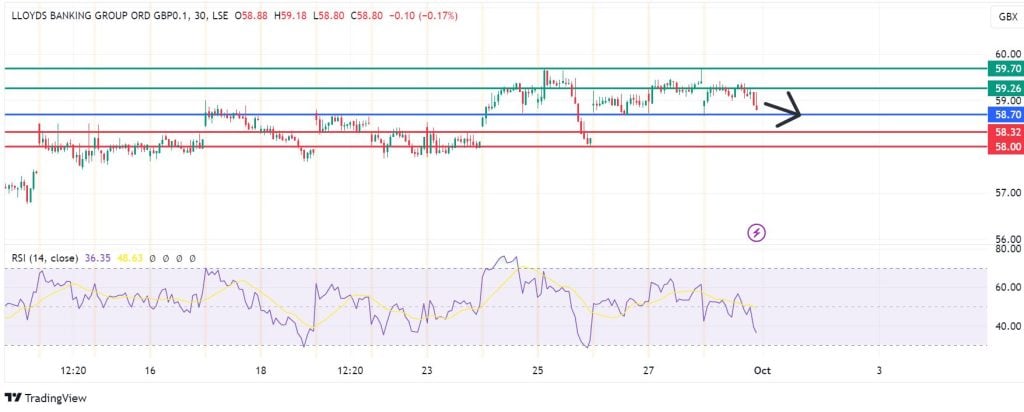The width and height of the screenshot is (1024, 412).
Task: Click the 18 date label on time axis
Action: coord(261,370)
